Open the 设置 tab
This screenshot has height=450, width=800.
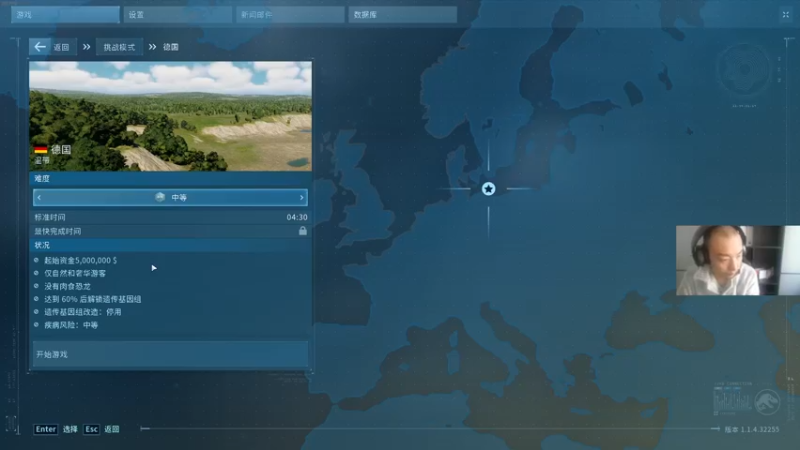coord(178,15)
